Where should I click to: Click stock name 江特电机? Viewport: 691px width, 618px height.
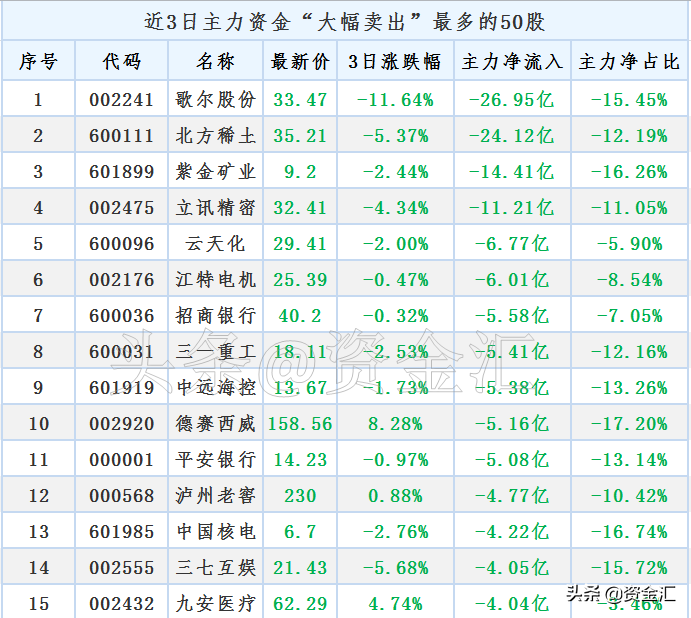point(215,280)
